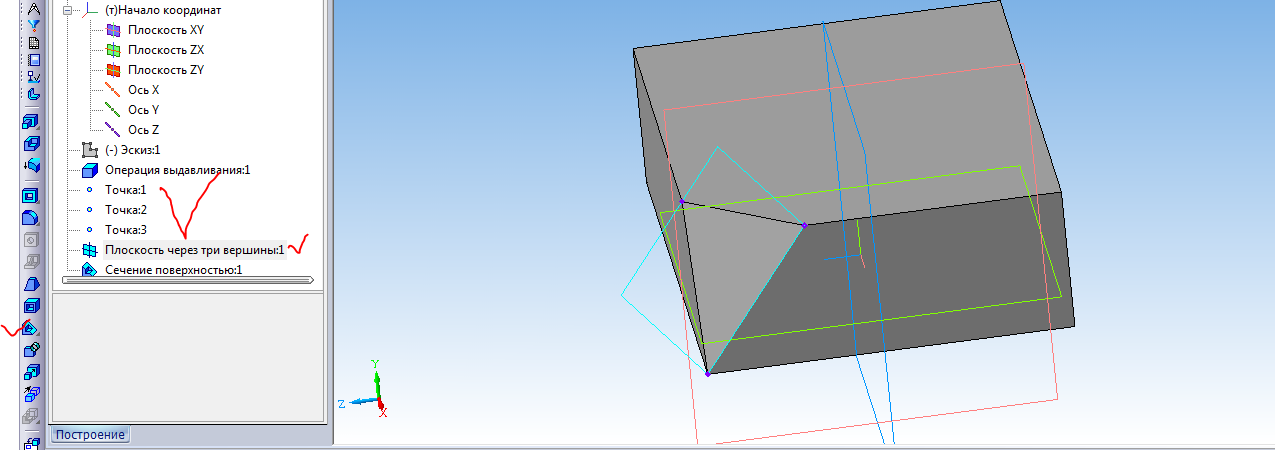The image size is (1275, 450).
Task: Select Точка:3 in the model tree
Action: (126, 230)
